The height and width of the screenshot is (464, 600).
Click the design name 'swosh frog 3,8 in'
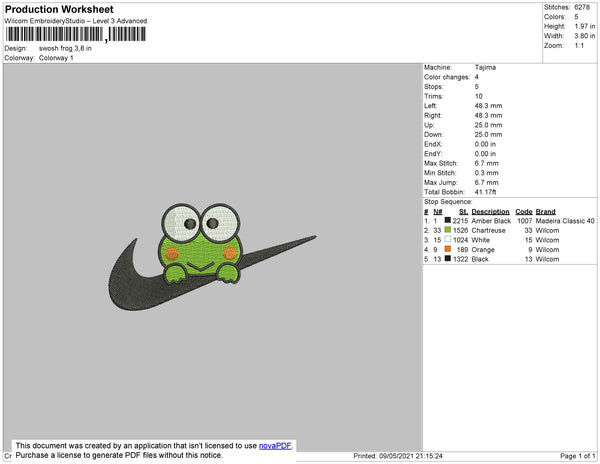65,48
